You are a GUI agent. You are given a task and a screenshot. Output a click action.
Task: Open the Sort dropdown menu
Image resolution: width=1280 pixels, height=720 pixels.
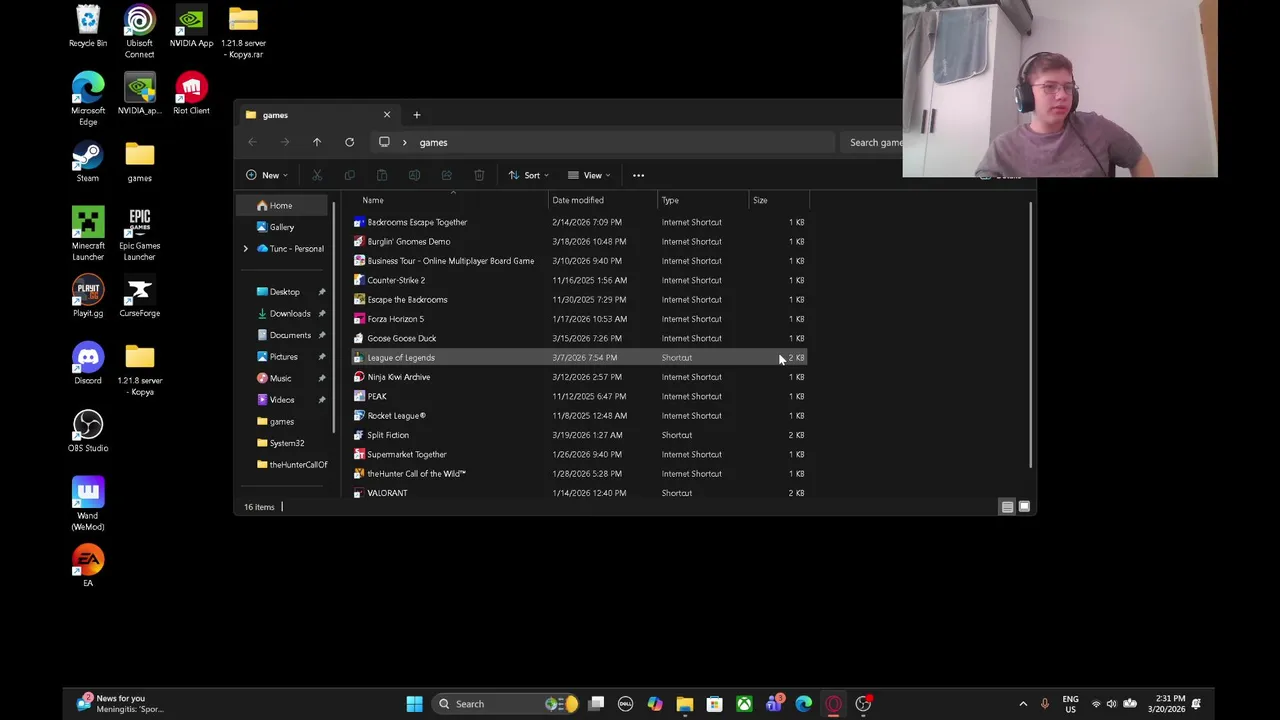coord(529,175)
